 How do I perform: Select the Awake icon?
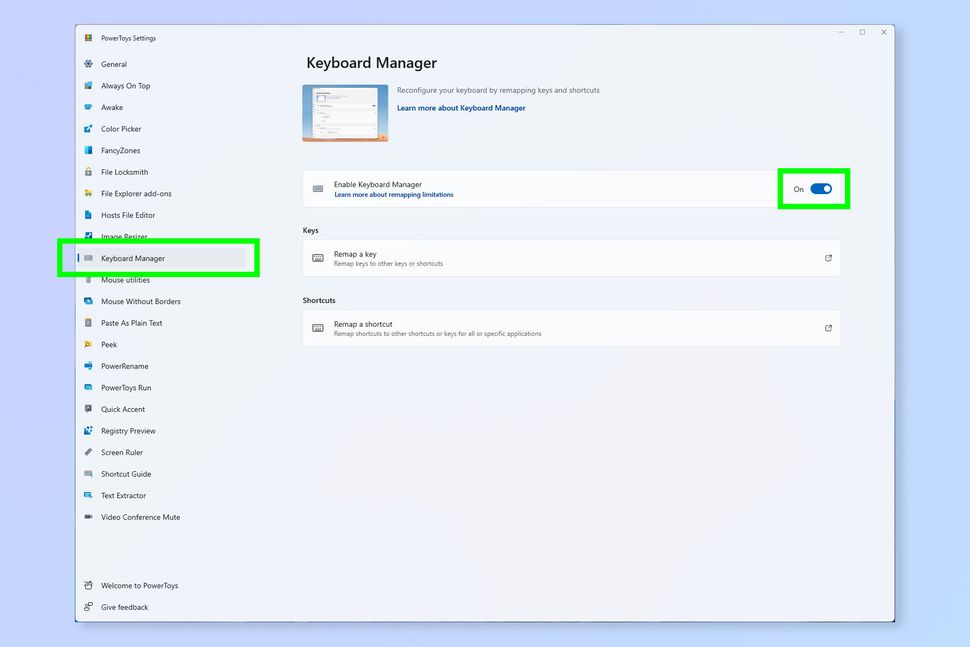(90, 107)
